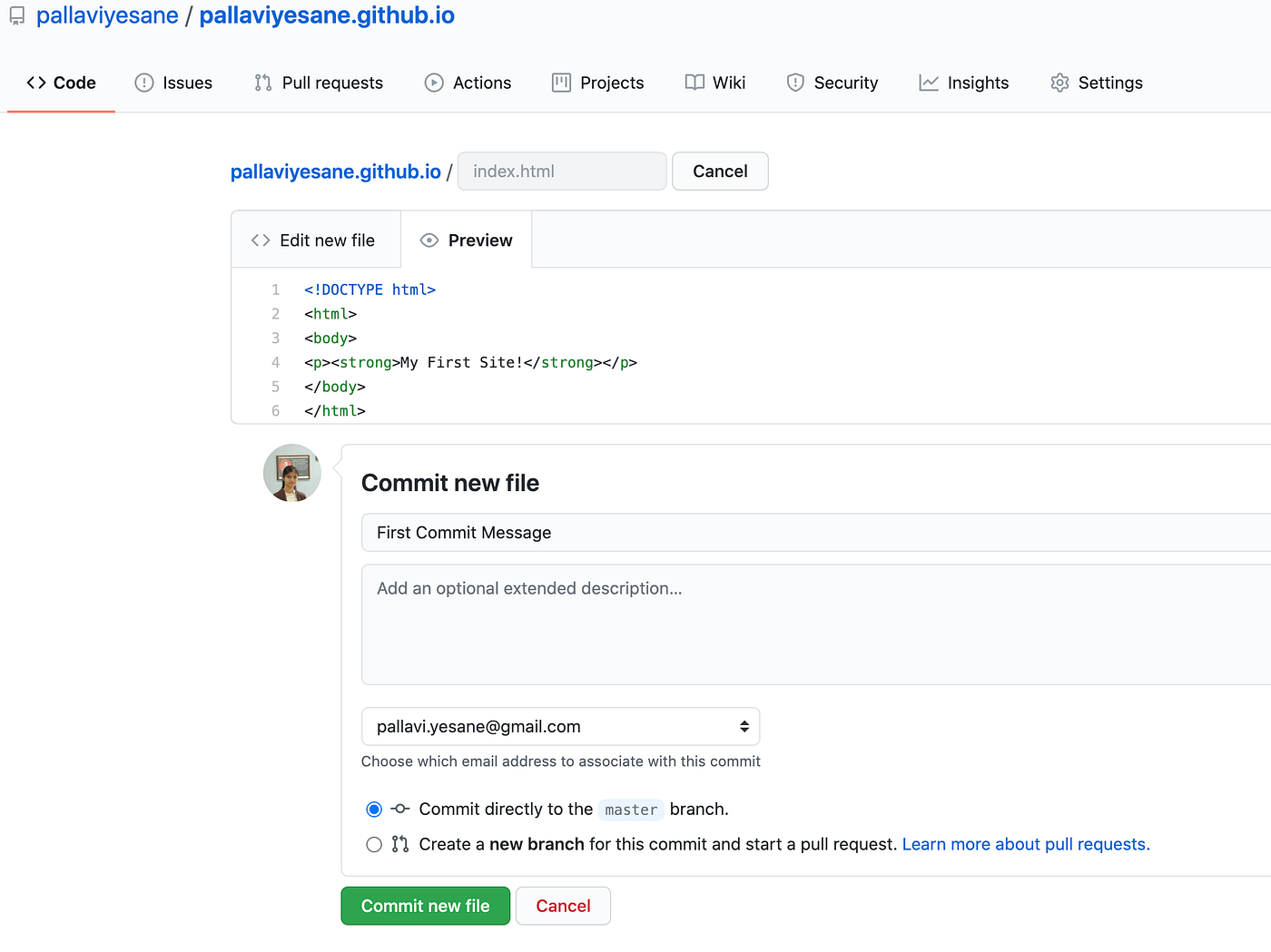Click the master branch label
This screenshot has width=1271, height=952.
[x=631, y=810]
